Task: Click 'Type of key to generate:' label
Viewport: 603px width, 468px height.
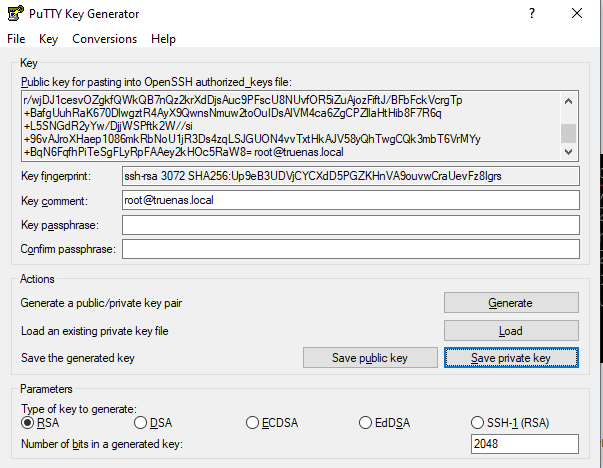Action: 79,408
